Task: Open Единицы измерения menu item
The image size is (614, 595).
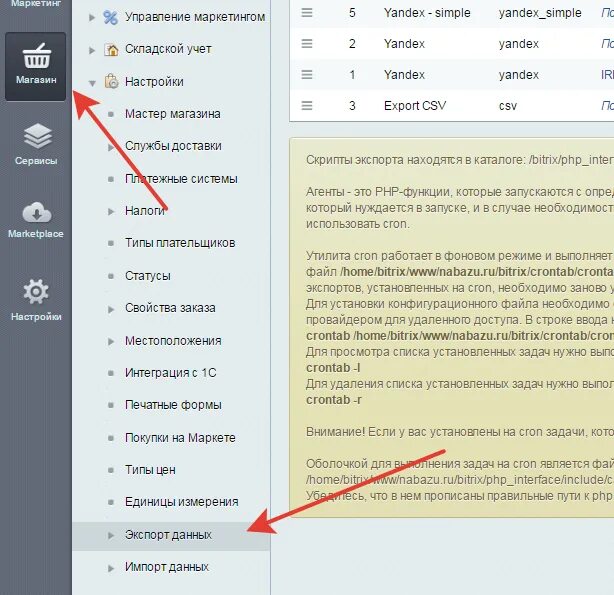Action: 182,502
